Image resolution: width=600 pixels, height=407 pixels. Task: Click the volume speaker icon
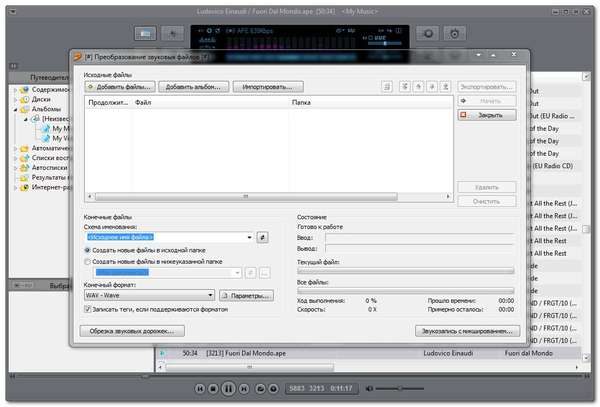(368, 388)
